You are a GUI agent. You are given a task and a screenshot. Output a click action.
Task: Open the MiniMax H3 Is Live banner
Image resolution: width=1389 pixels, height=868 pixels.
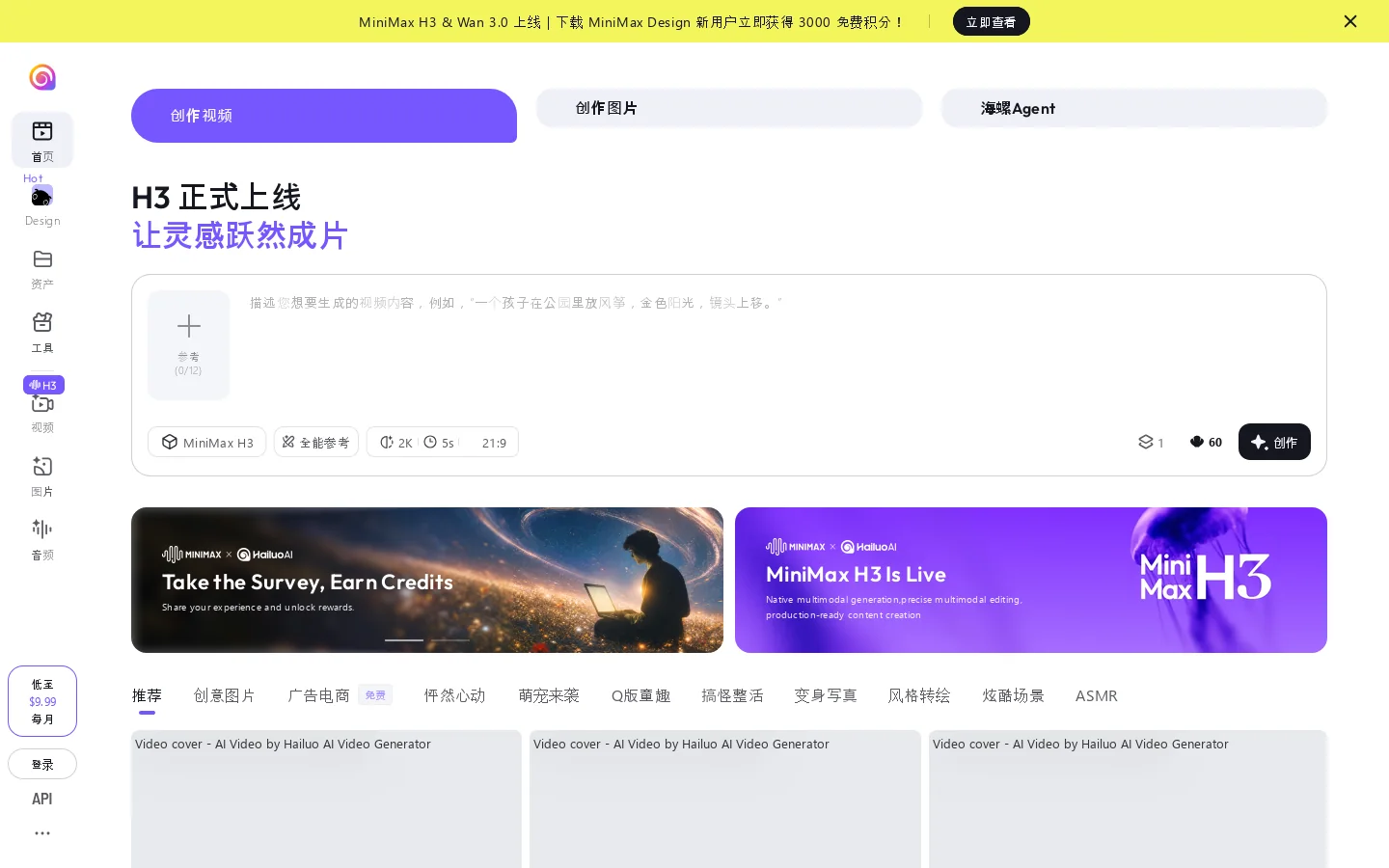(1031, 581)
